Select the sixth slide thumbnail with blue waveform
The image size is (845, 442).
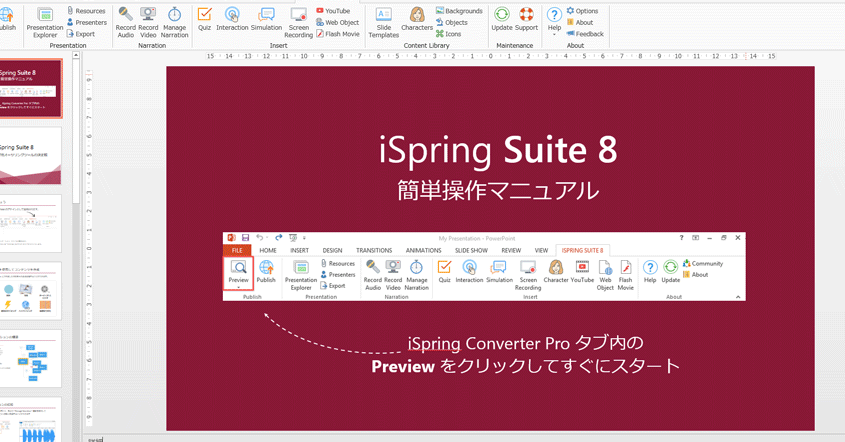pos(31,420)
